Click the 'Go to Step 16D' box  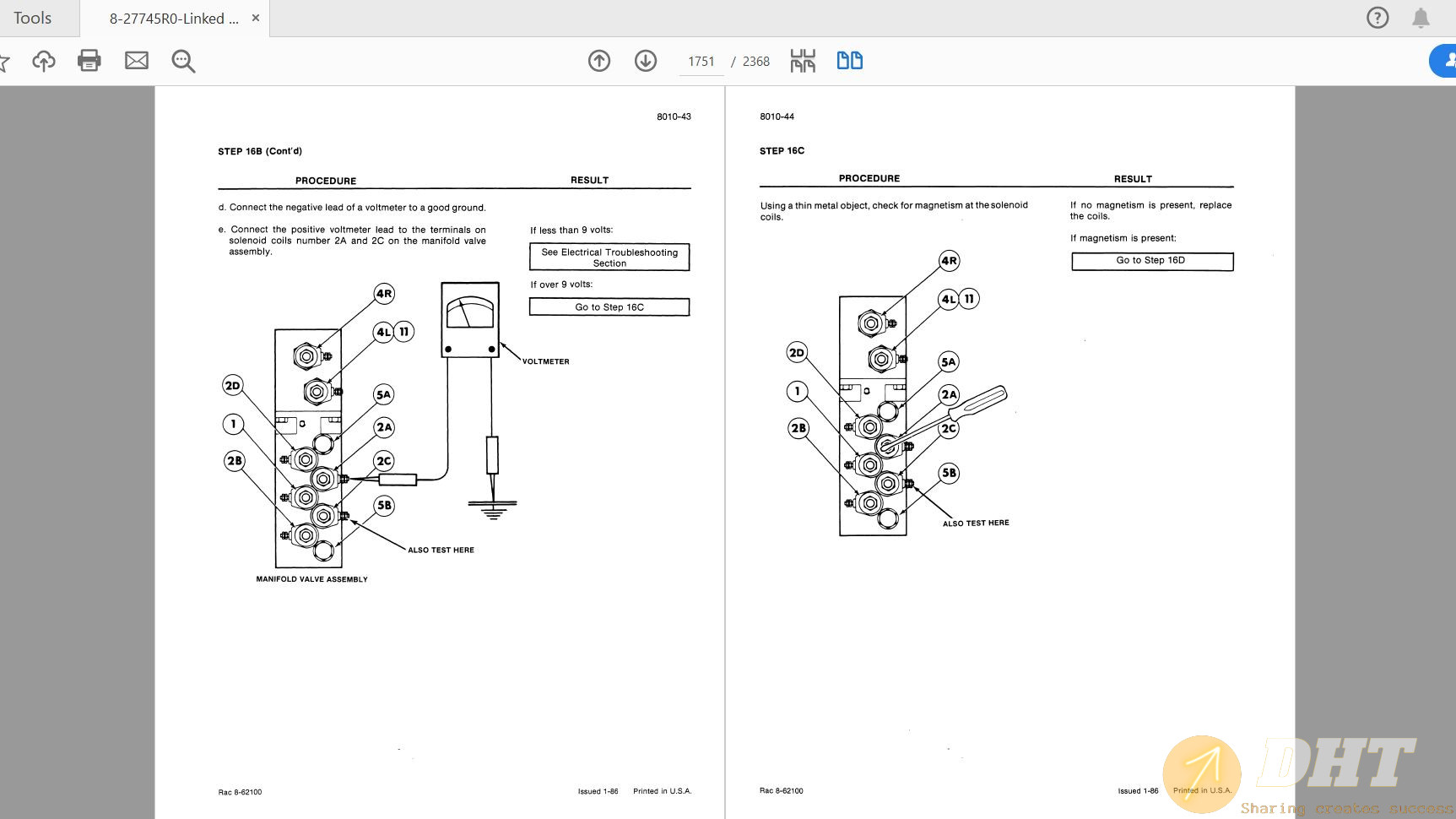click(1151, 261)
